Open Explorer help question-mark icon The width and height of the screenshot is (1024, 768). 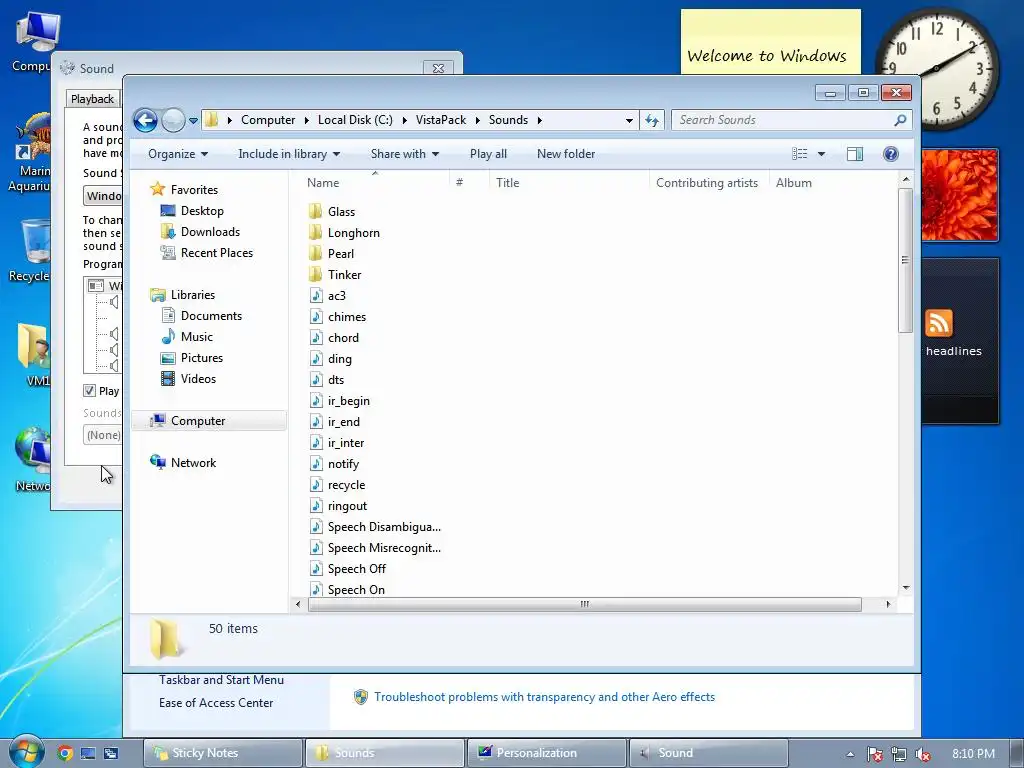[x=891, y=154]
